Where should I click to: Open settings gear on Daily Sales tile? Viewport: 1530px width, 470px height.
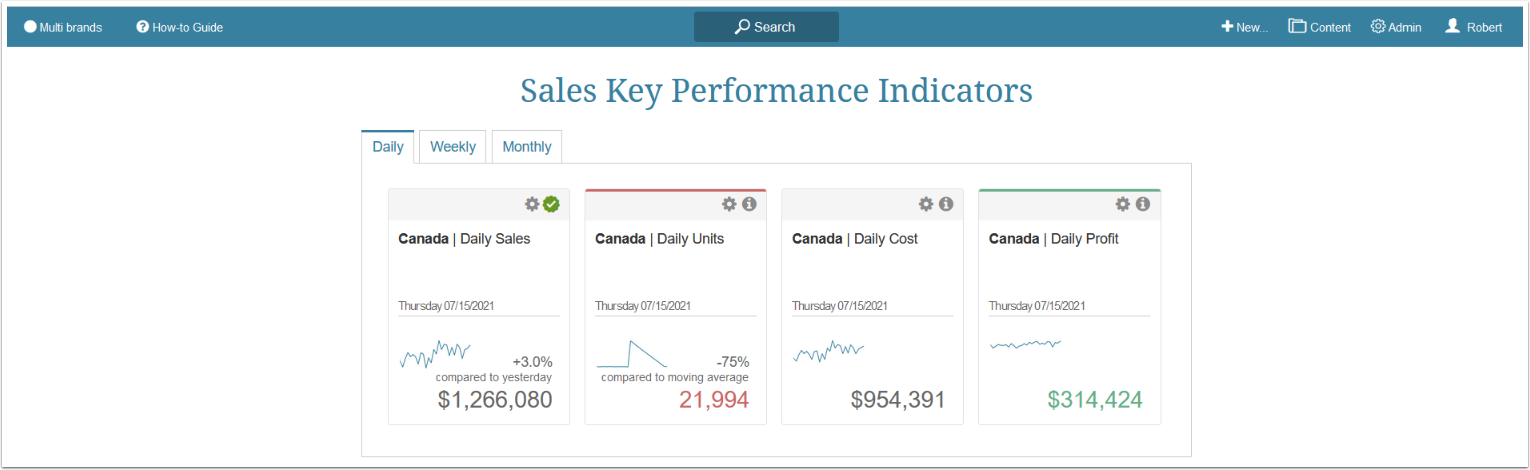point(532,204)
